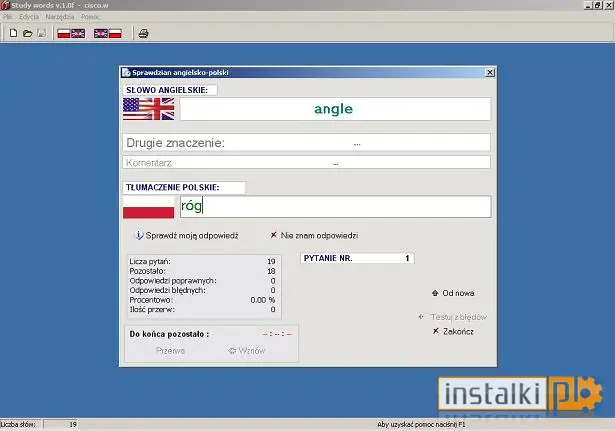The width and height of the screenshot is (615, 431).
Task: Click the Przerwa pause button
Action: tap(170, 351)
